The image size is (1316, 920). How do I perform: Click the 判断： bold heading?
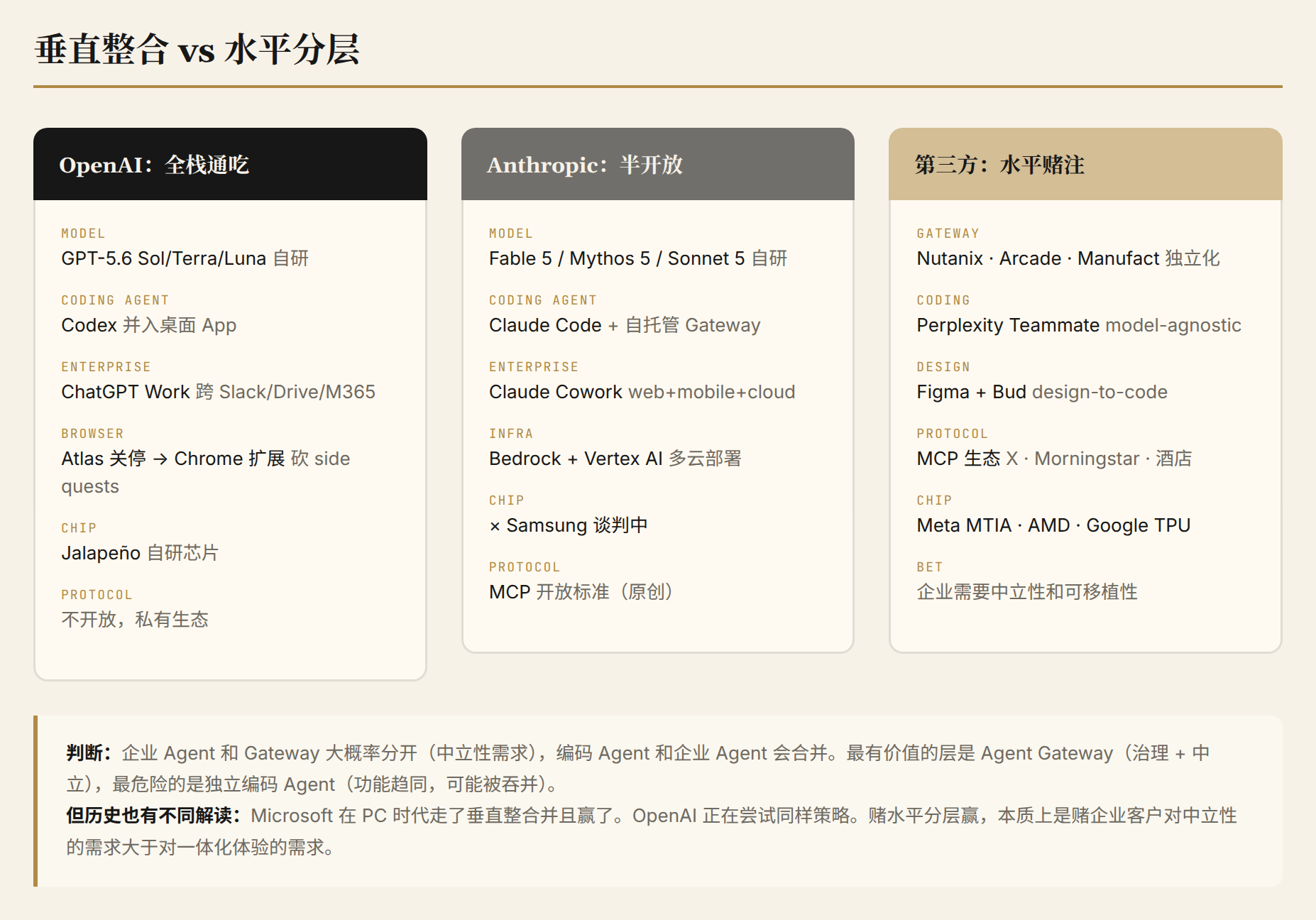tap(89, 753)
